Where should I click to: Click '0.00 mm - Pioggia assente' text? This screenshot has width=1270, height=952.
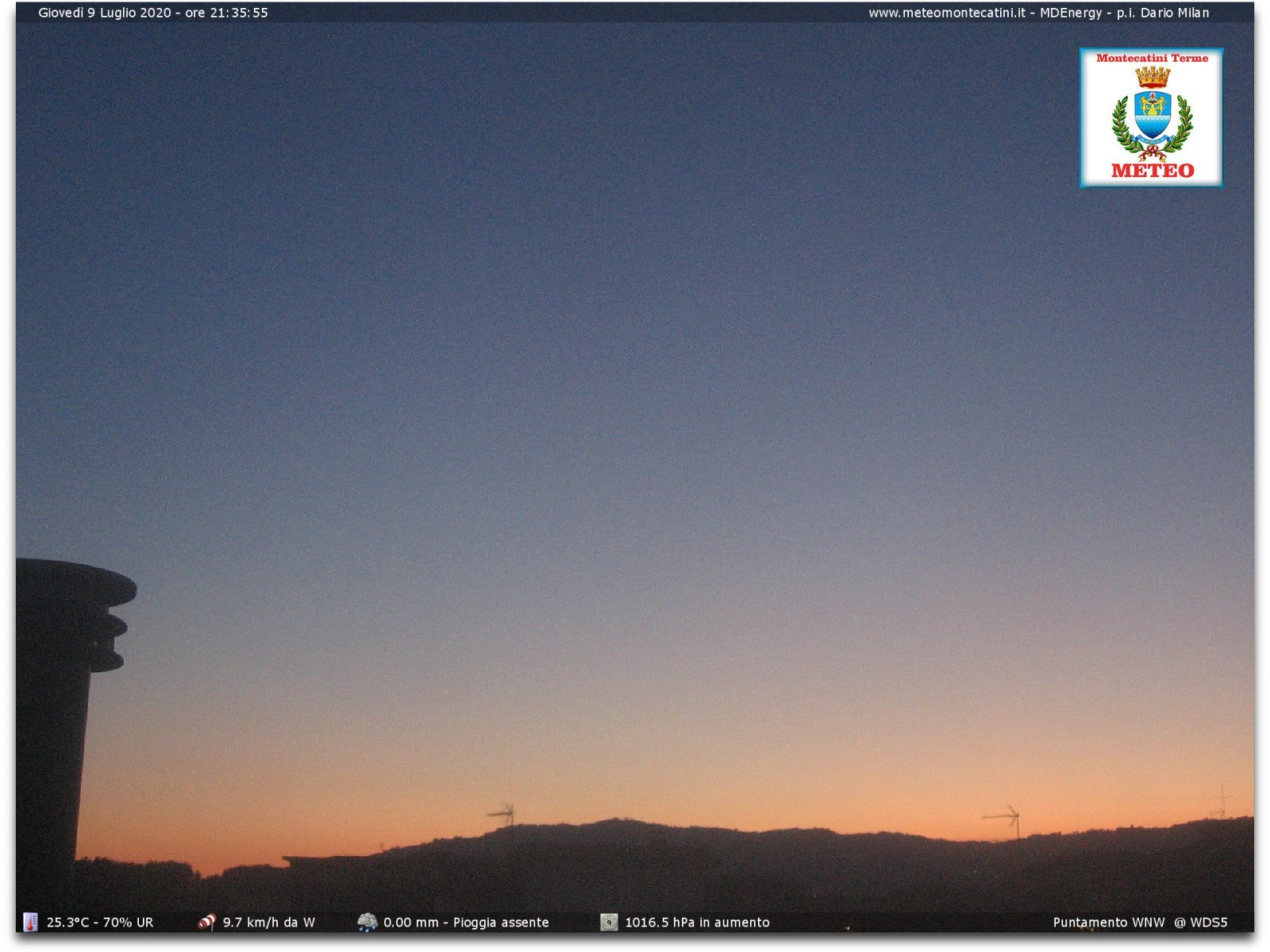(466, 923)
